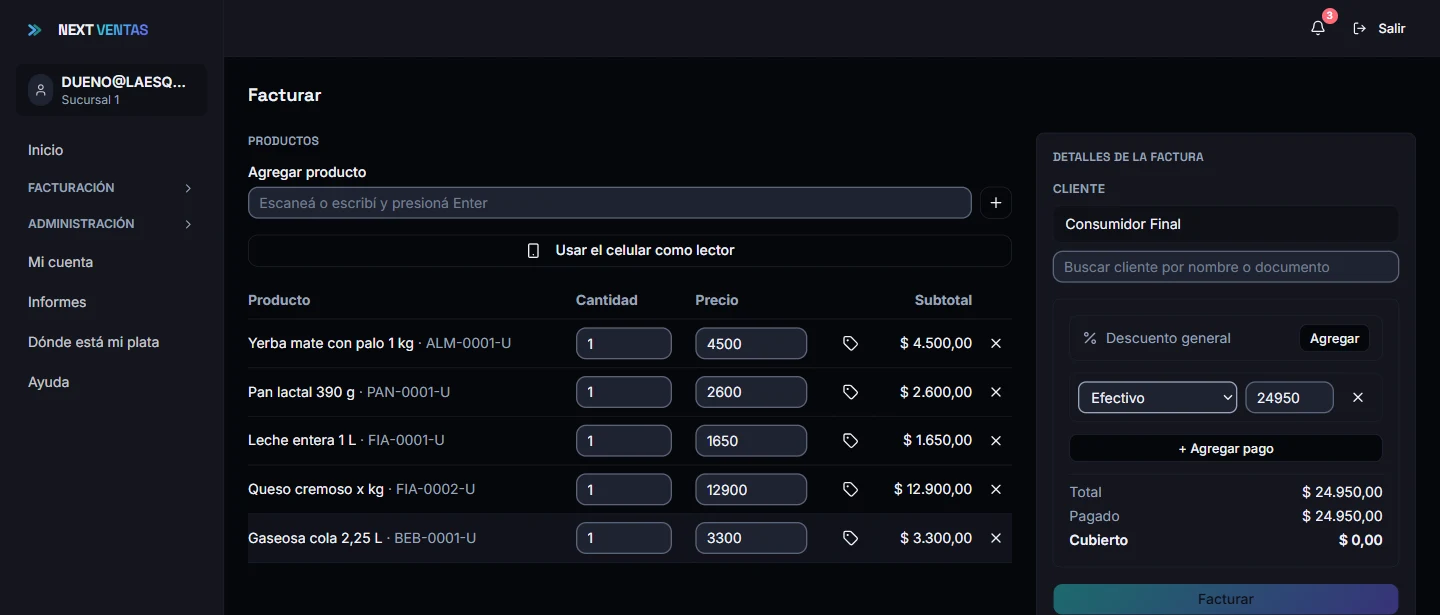Click Usar el celular como lector

coord(630,250)
